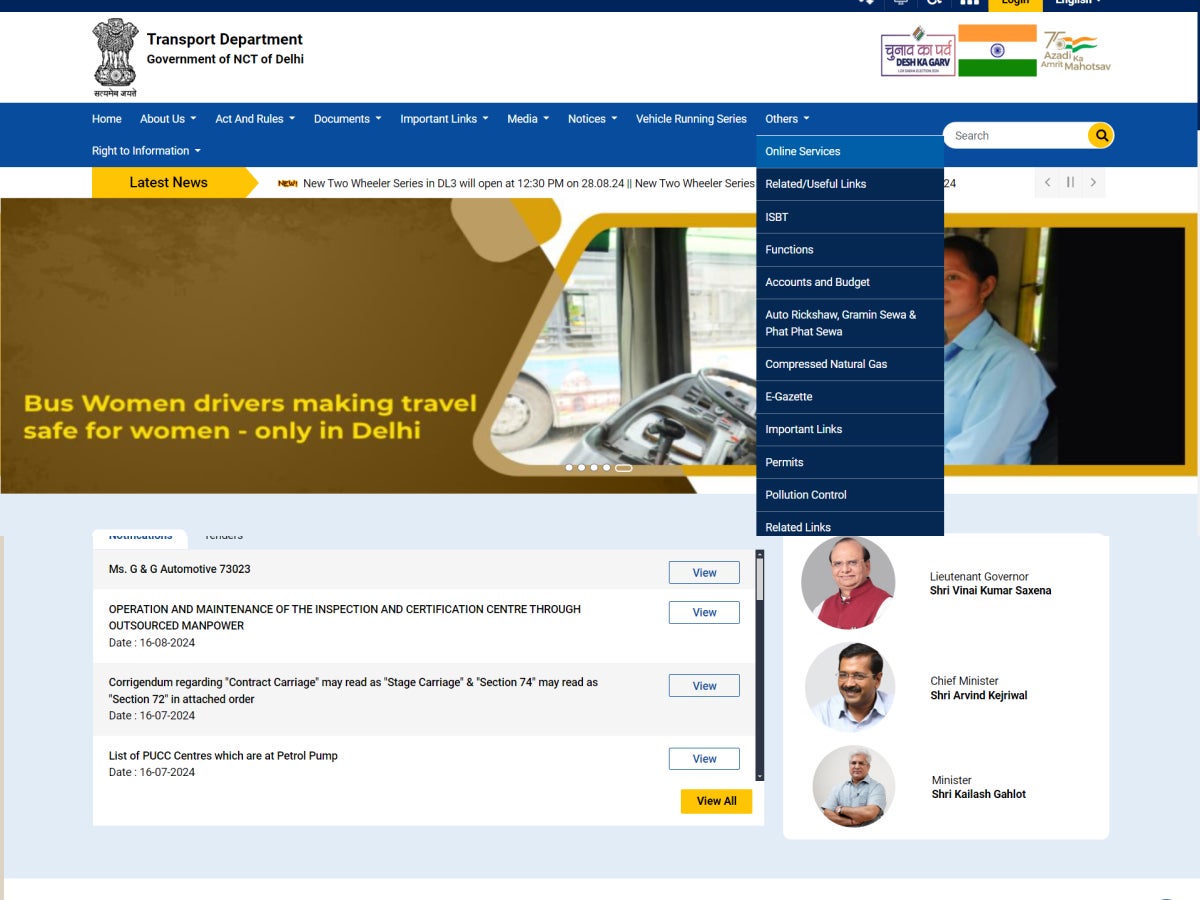Image resolution: width=1200 pixels, height=900 pixels.
Task: Switch to the Tenders tab
Action: pyautogui.click(x=222, y=536)
